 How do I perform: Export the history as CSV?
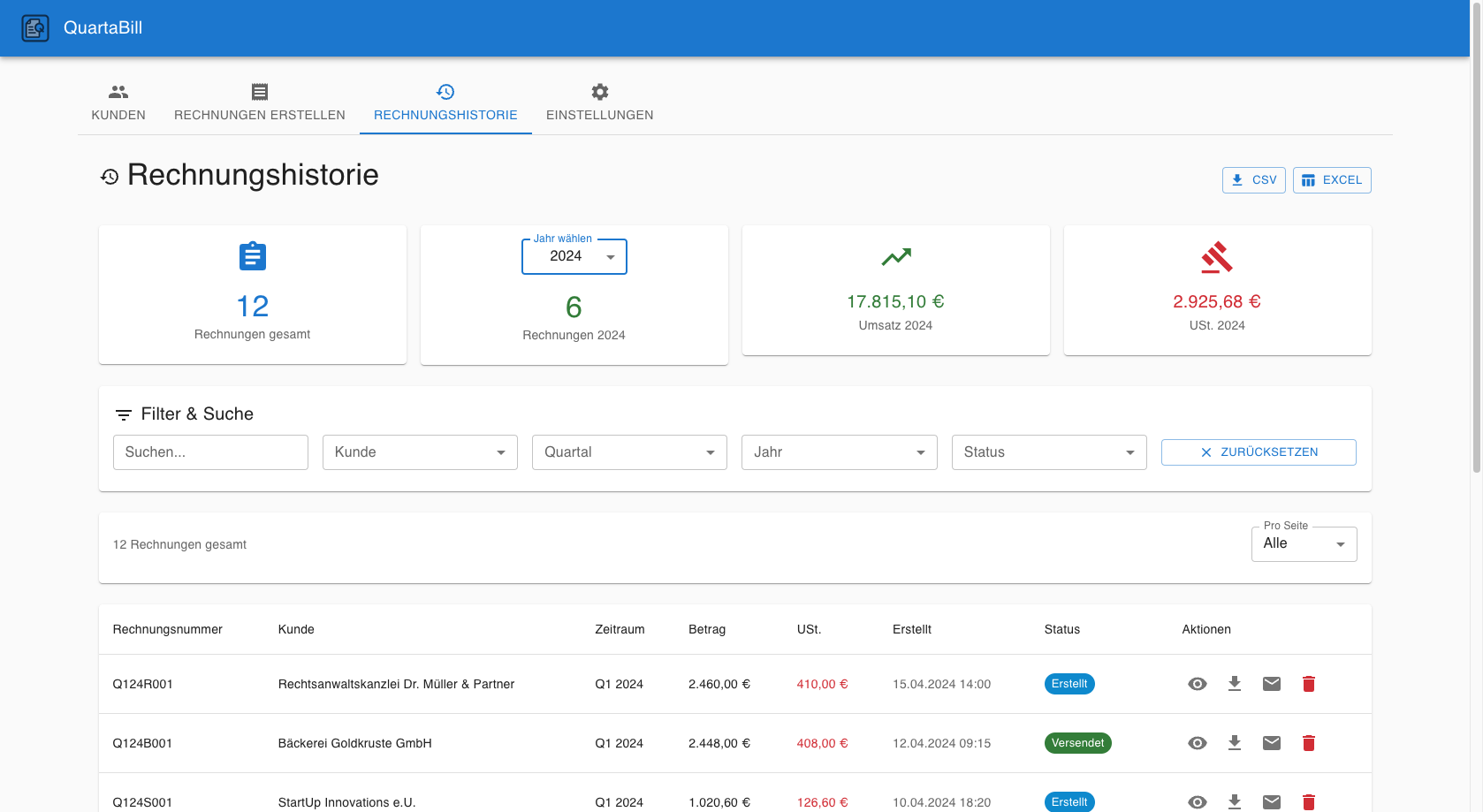tap(1253, 179)
